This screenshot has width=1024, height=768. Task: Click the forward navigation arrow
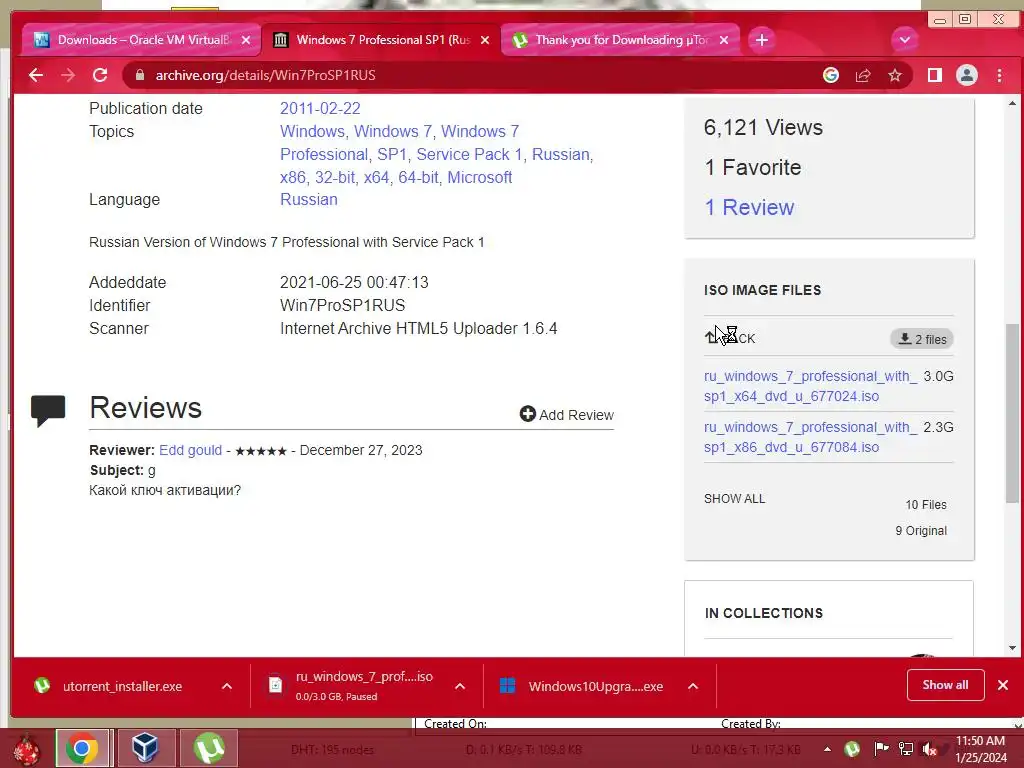68,75
